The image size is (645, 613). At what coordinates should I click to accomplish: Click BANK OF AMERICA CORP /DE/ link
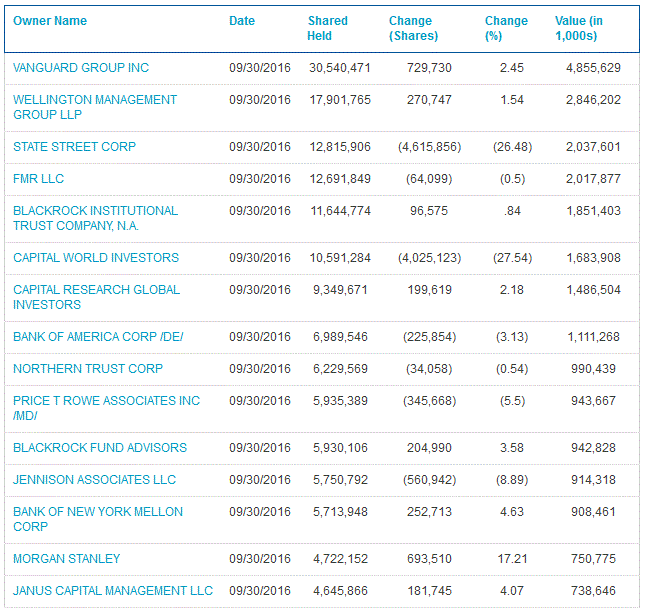tap(98, 337)
